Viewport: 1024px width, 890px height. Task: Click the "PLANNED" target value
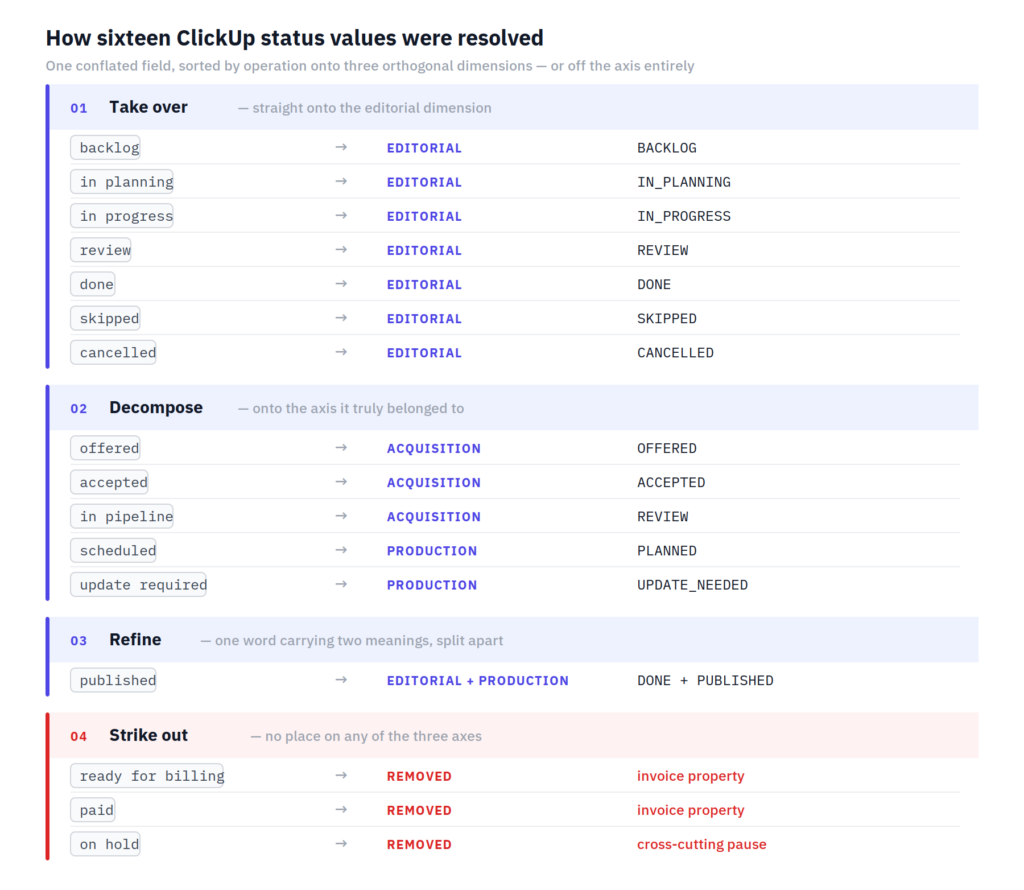click(x=667, y=550)
